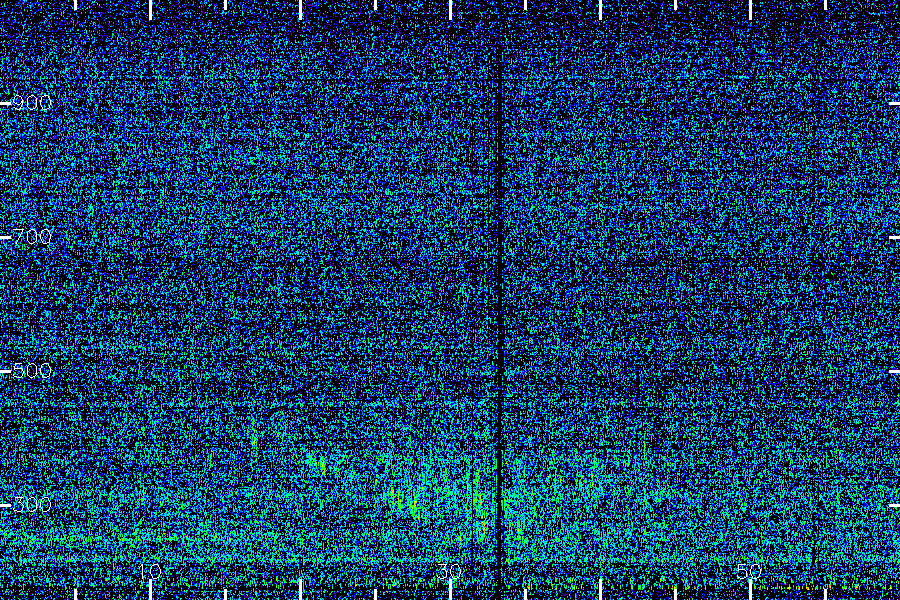Click the 900 frequency axis label

pos(32,103)
